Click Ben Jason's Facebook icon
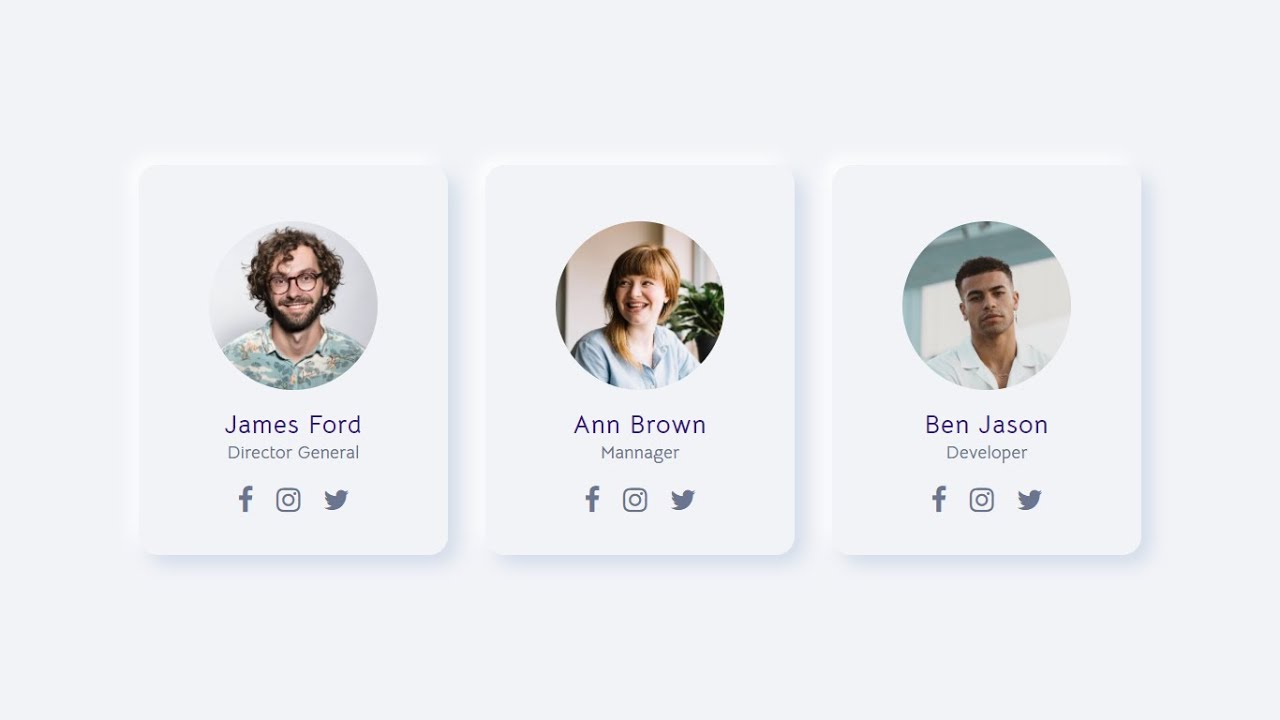This screenshot has height=720, width=1280. click(939, 499)
